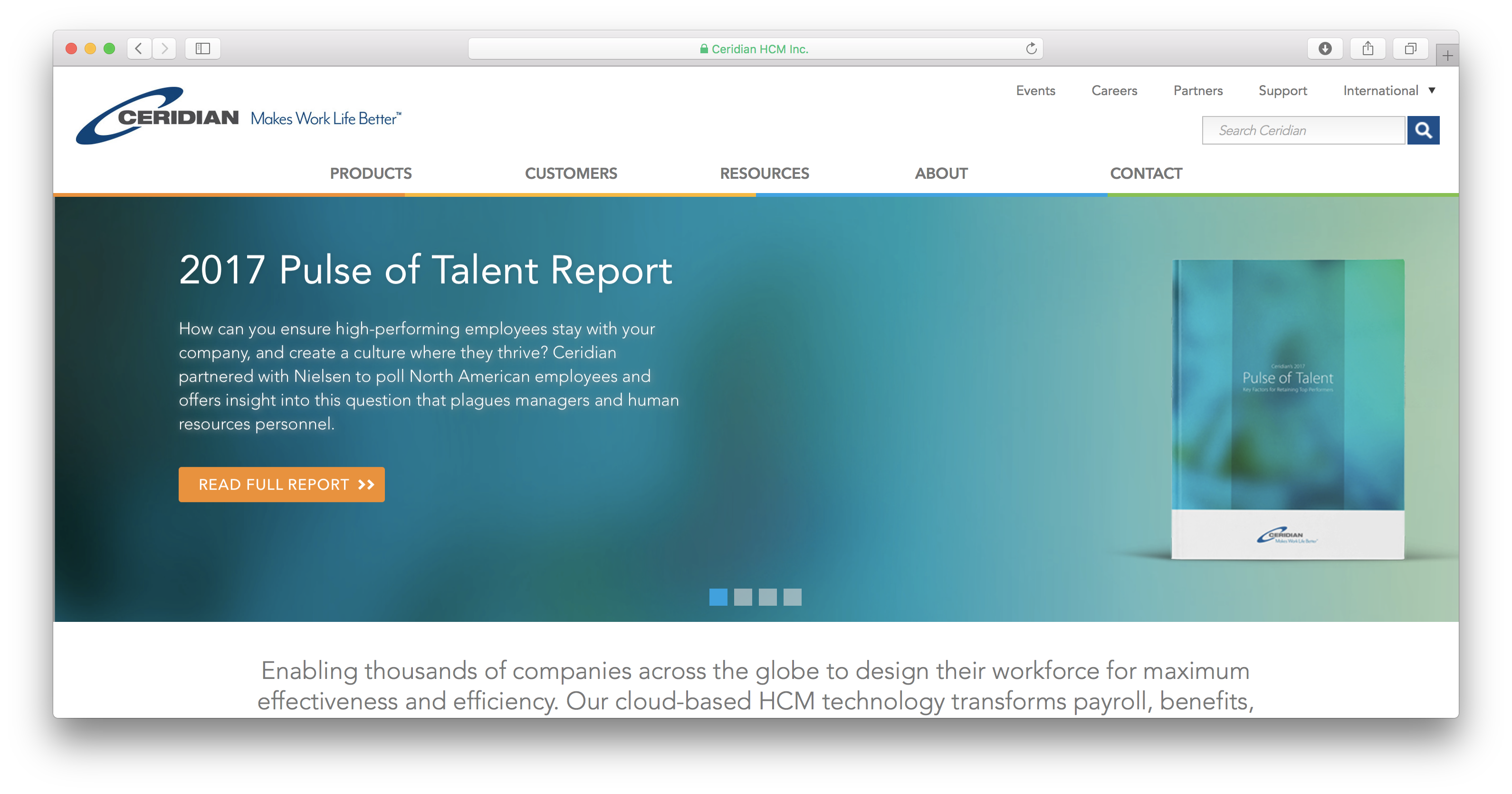Open the CONTACT menu
This screenshot has width=1512, height=794.
pyautogui.click(x=1146, y=173)
